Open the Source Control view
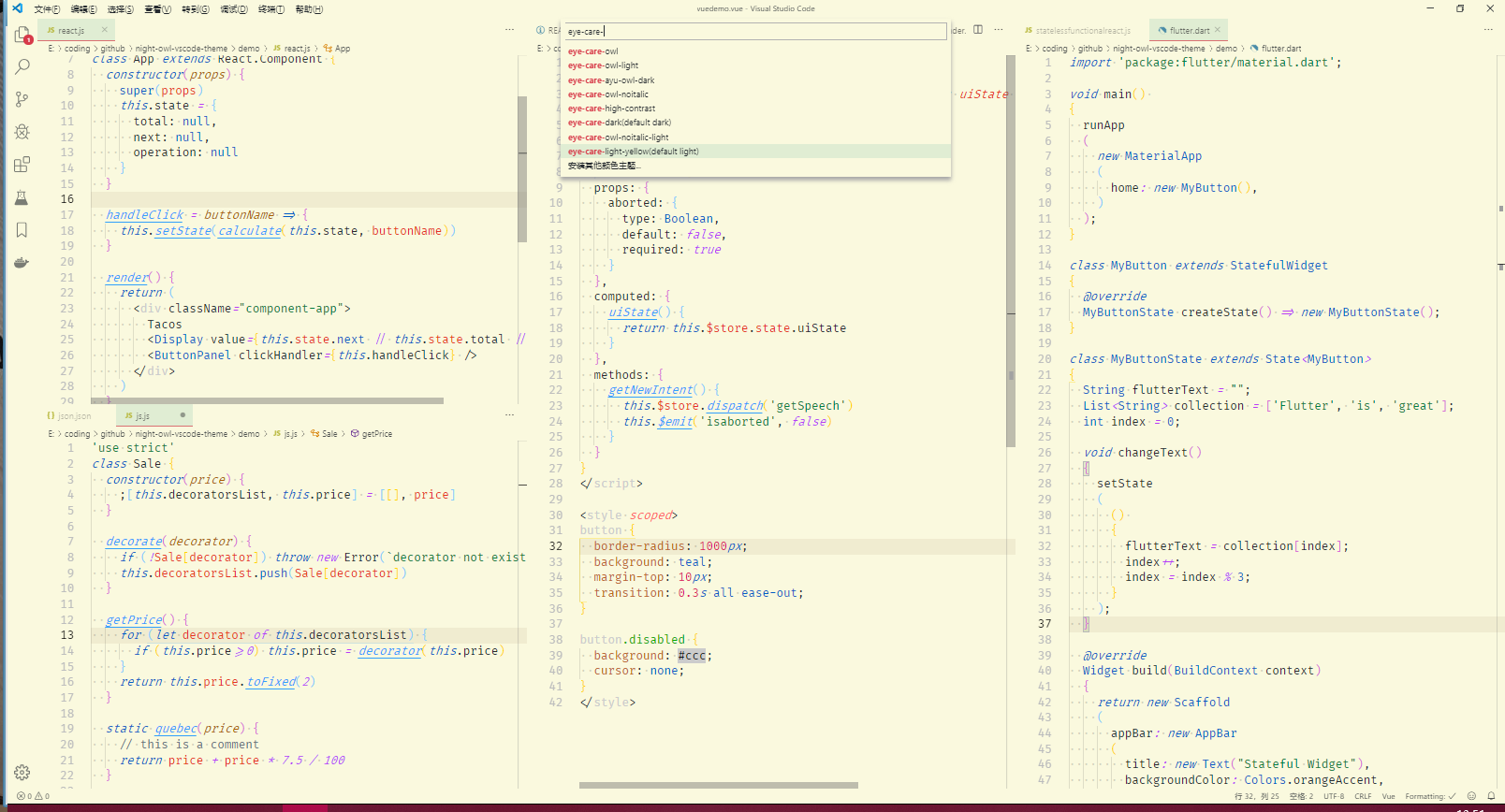The image size is (1505, 812). pos(22,99)
